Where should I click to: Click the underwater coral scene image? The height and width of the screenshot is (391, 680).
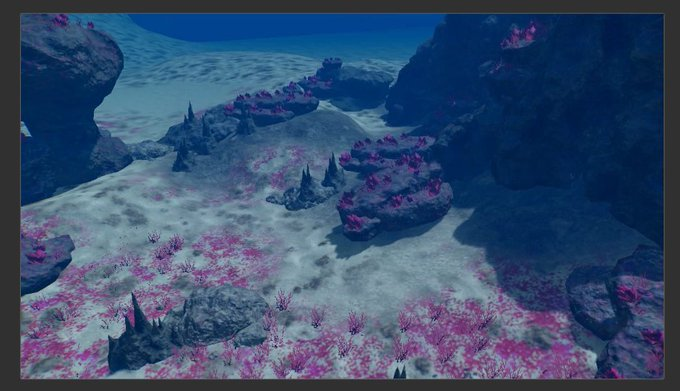pos(342,196)
